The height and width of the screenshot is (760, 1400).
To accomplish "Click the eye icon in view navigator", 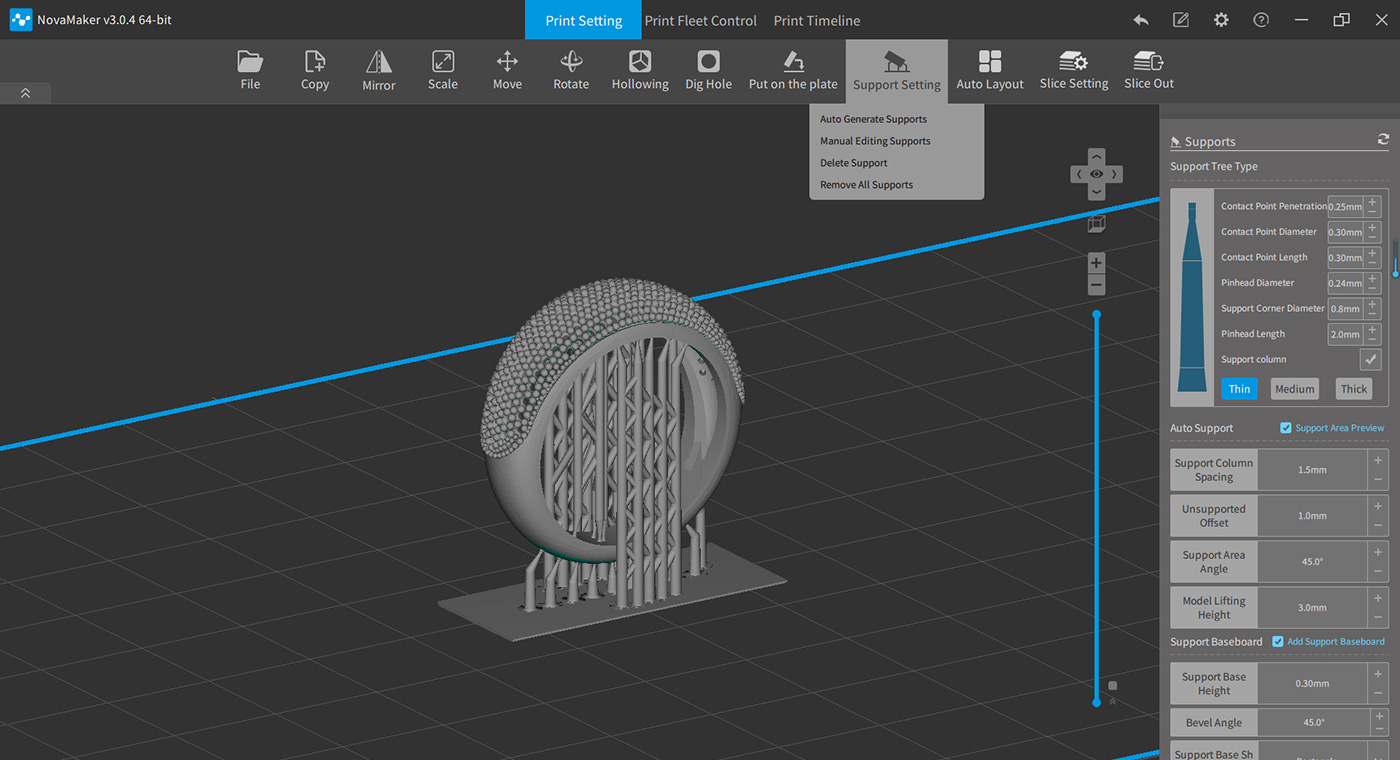I will pyautogui.click(x=1097, y=174).
